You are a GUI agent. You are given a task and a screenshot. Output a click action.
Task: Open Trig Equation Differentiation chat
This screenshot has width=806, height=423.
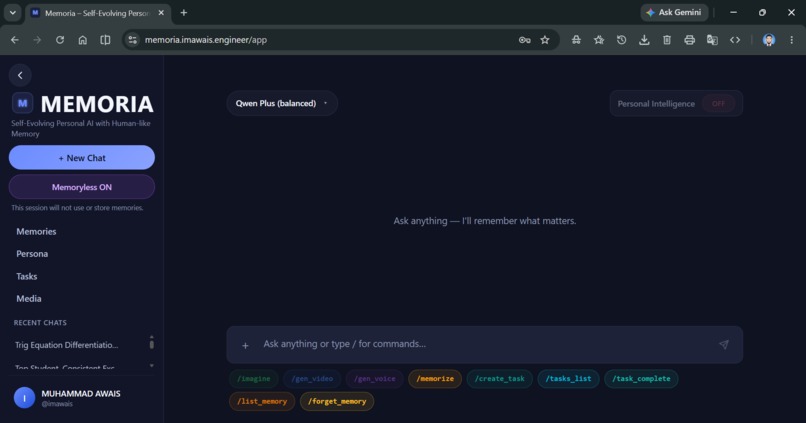[67, 345]
